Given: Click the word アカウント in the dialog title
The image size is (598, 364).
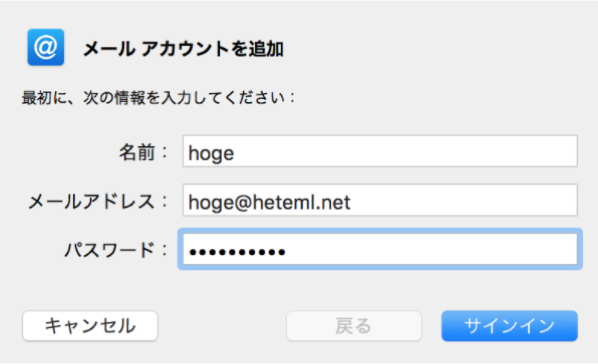Looking at the screenshot, I should click(x=185, y=49).
